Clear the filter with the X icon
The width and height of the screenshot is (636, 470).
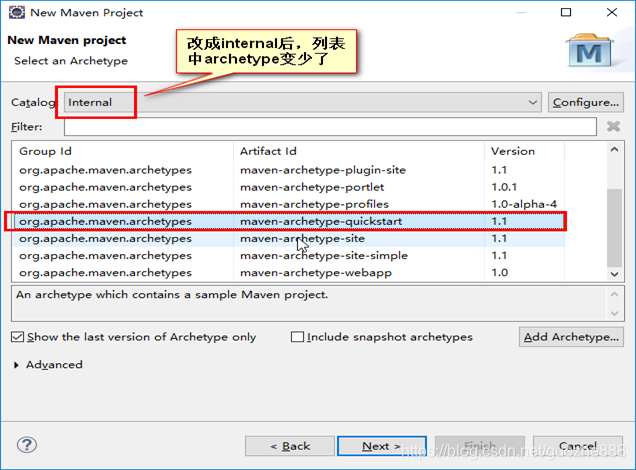point(613,127)
